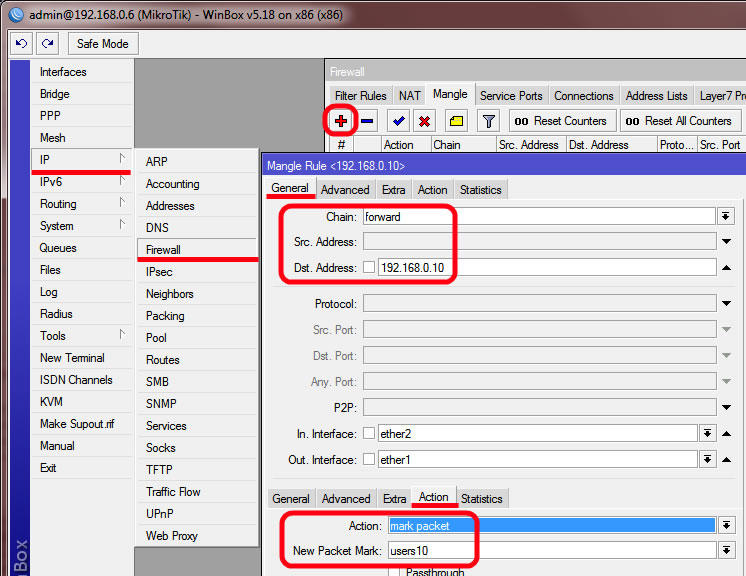Screen dimensions: 746x576
Task: Open the Advanced tab in Mangle Rule
Action: [x=346, y=190]
